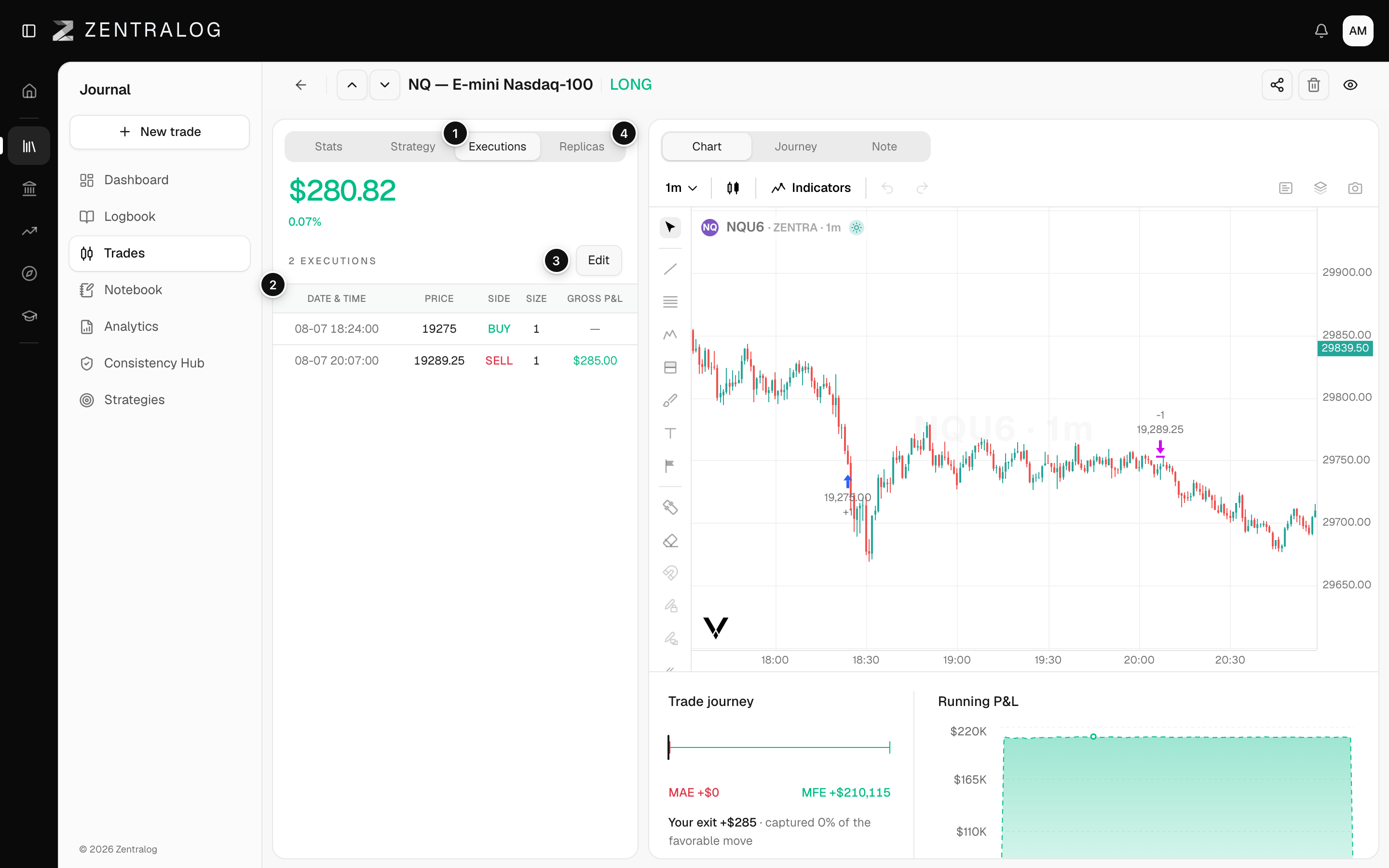The height and width of the screenshot is (868, 1389).
Task: Create a New trade
Action: point(160,132)
